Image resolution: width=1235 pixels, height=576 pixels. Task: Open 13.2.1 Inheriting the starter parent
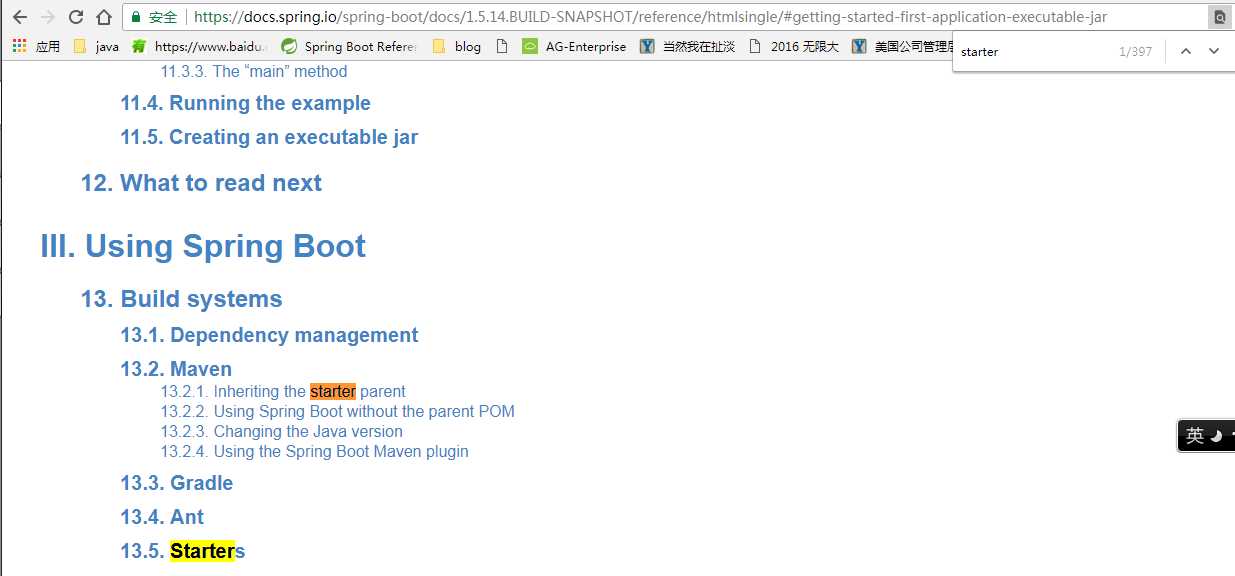(283, 391)
